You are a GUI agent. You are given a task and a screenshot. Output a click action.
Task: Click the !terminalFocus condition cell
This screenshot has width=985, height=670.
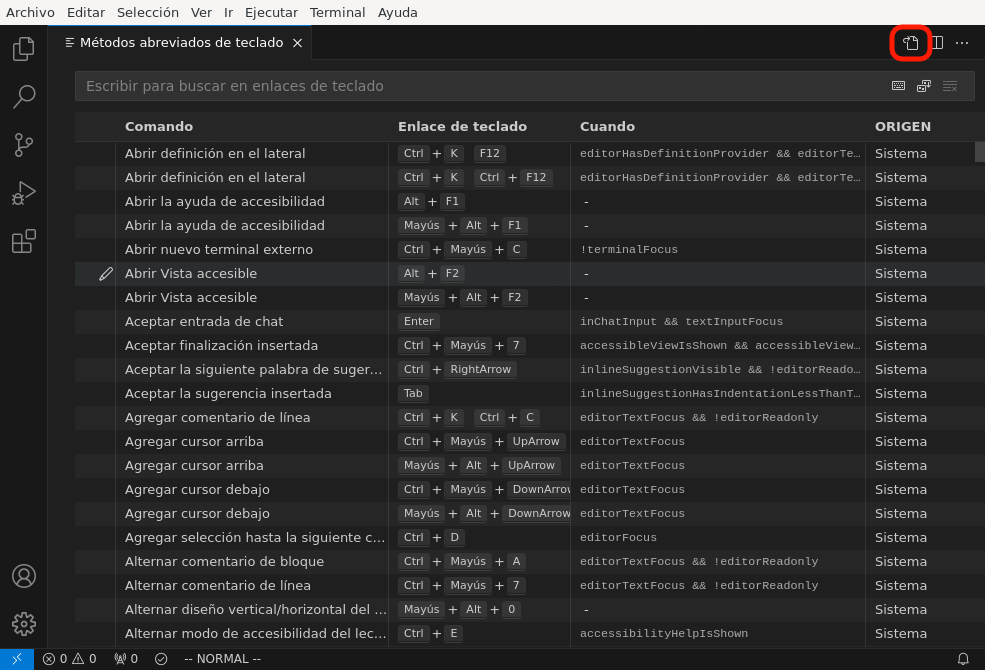[x=629, y=249]
